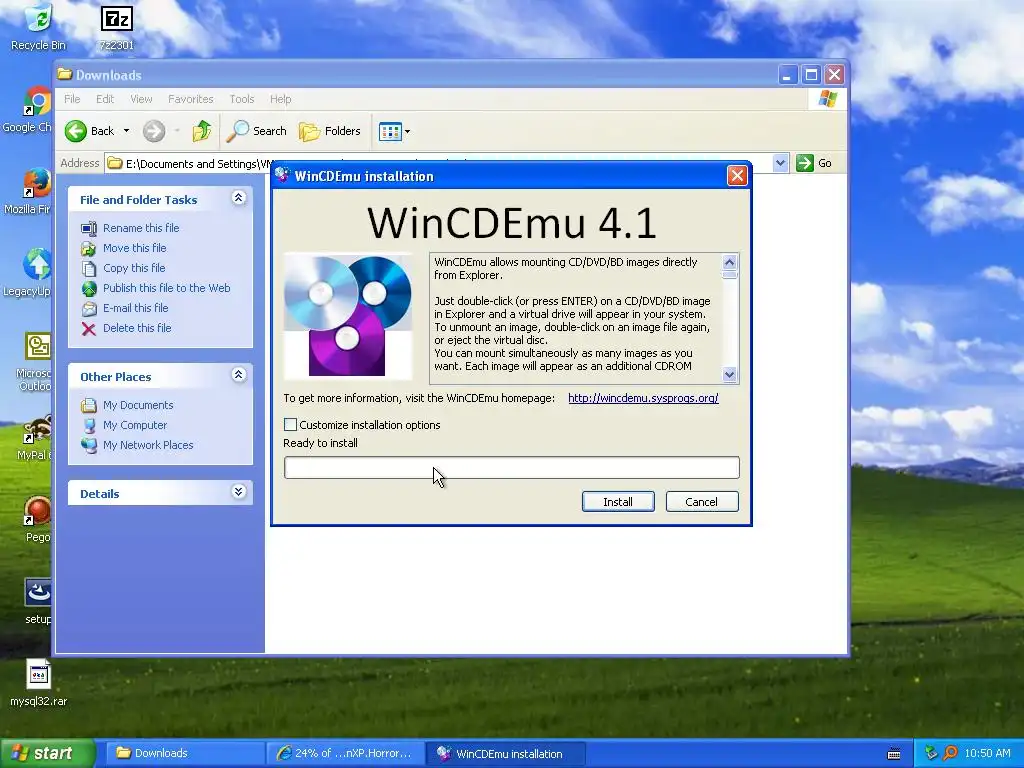Image resolution: width=1024 pixels, height=768 pixels.
Task: Click the Forward arrow in Downloads toolbar
Action: 154,131
